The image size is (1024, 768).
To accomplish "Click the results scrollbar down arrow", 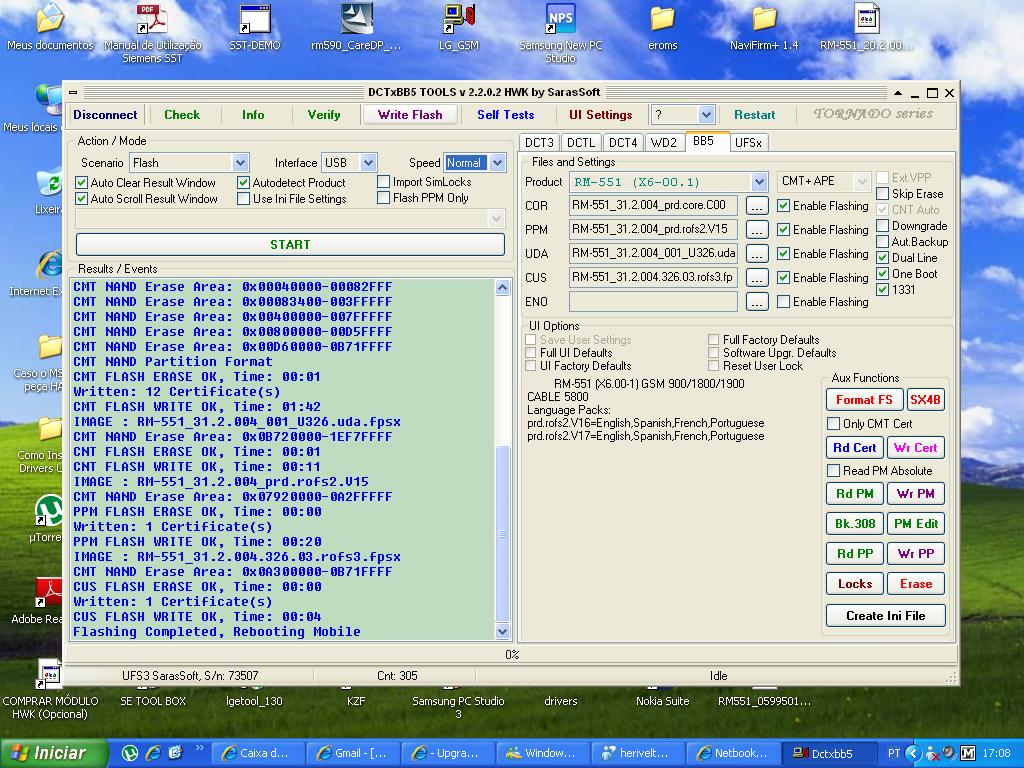I will [x=502, y=632].
